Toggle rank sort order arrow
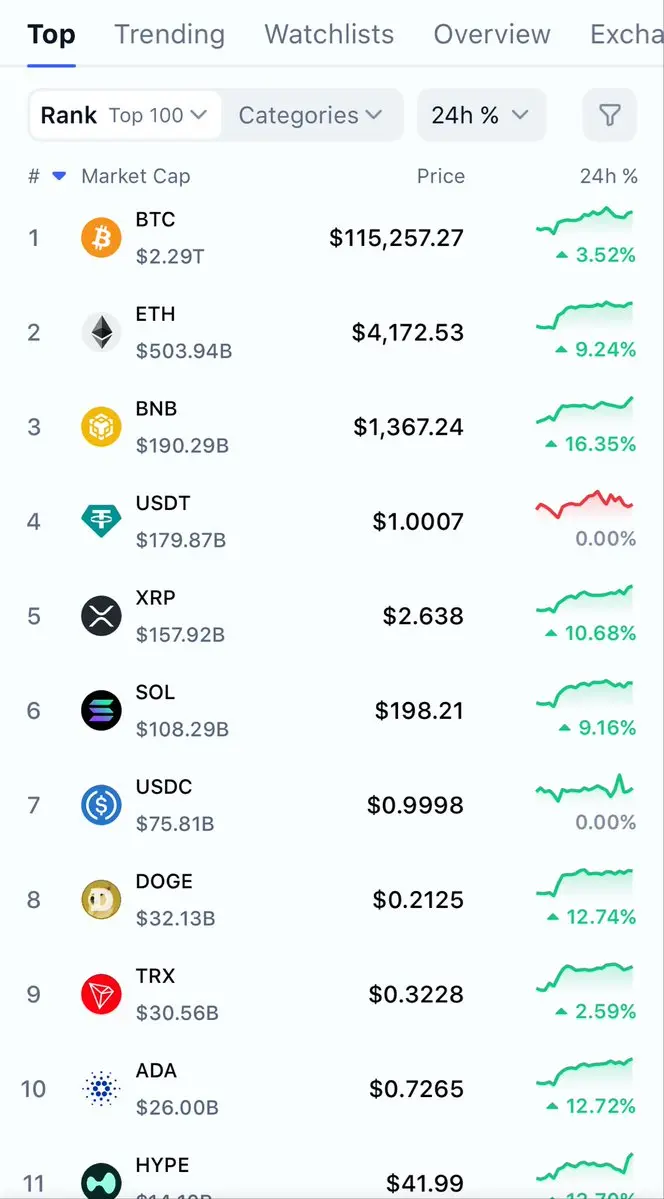The image size is (664, 1199). (59, 177)
